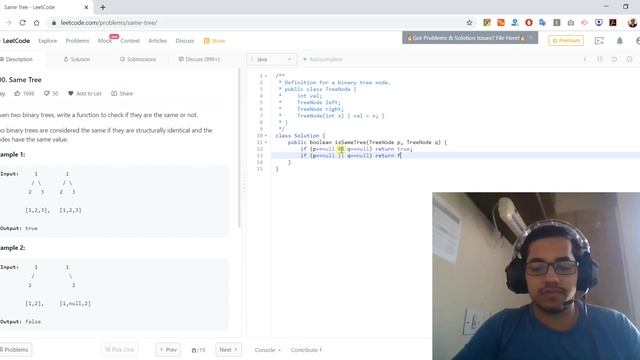Switch to the Solution tab
Screen dimensions: 640x360
coord(77,59)
